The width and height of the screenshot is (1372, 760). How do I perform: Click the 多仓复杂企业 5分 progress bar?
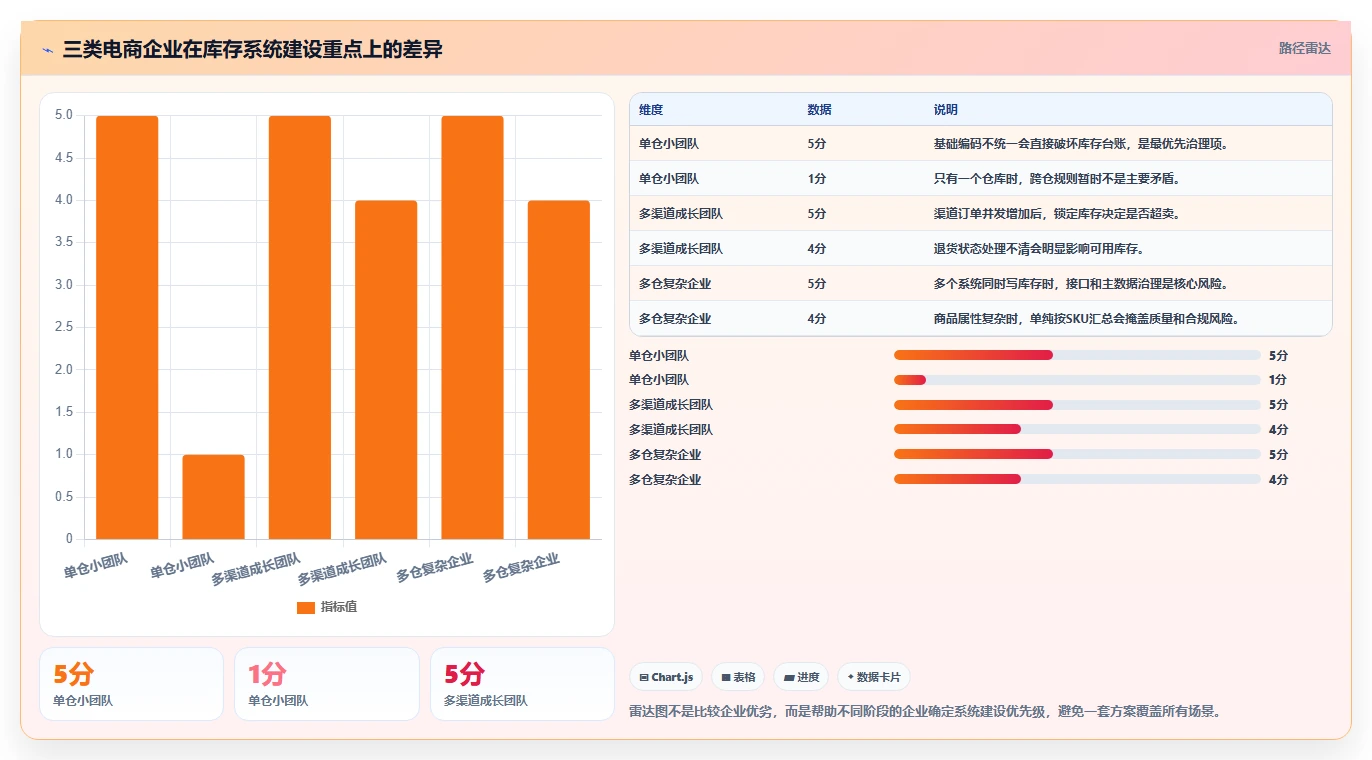pyautogui.click(x=1077, y=454)
